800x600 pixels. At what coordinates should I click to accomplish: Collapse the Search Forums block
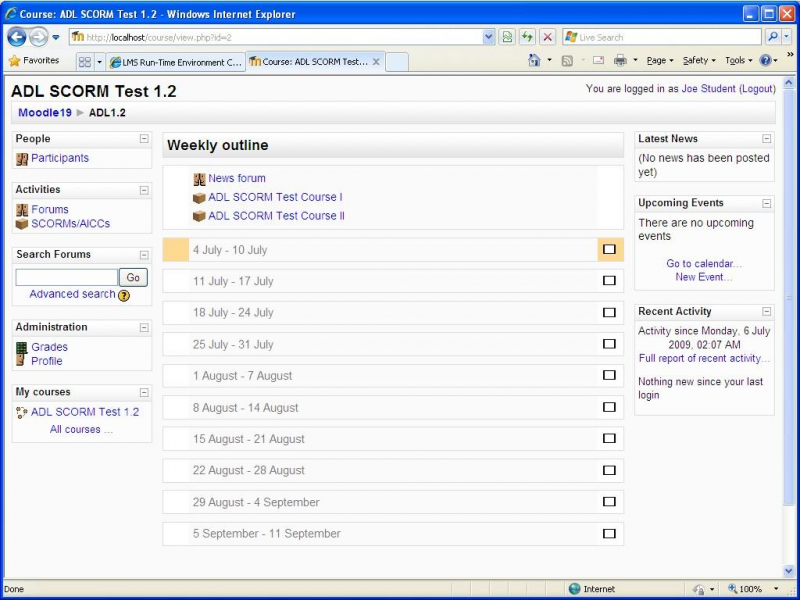click(x=144, y=255)
